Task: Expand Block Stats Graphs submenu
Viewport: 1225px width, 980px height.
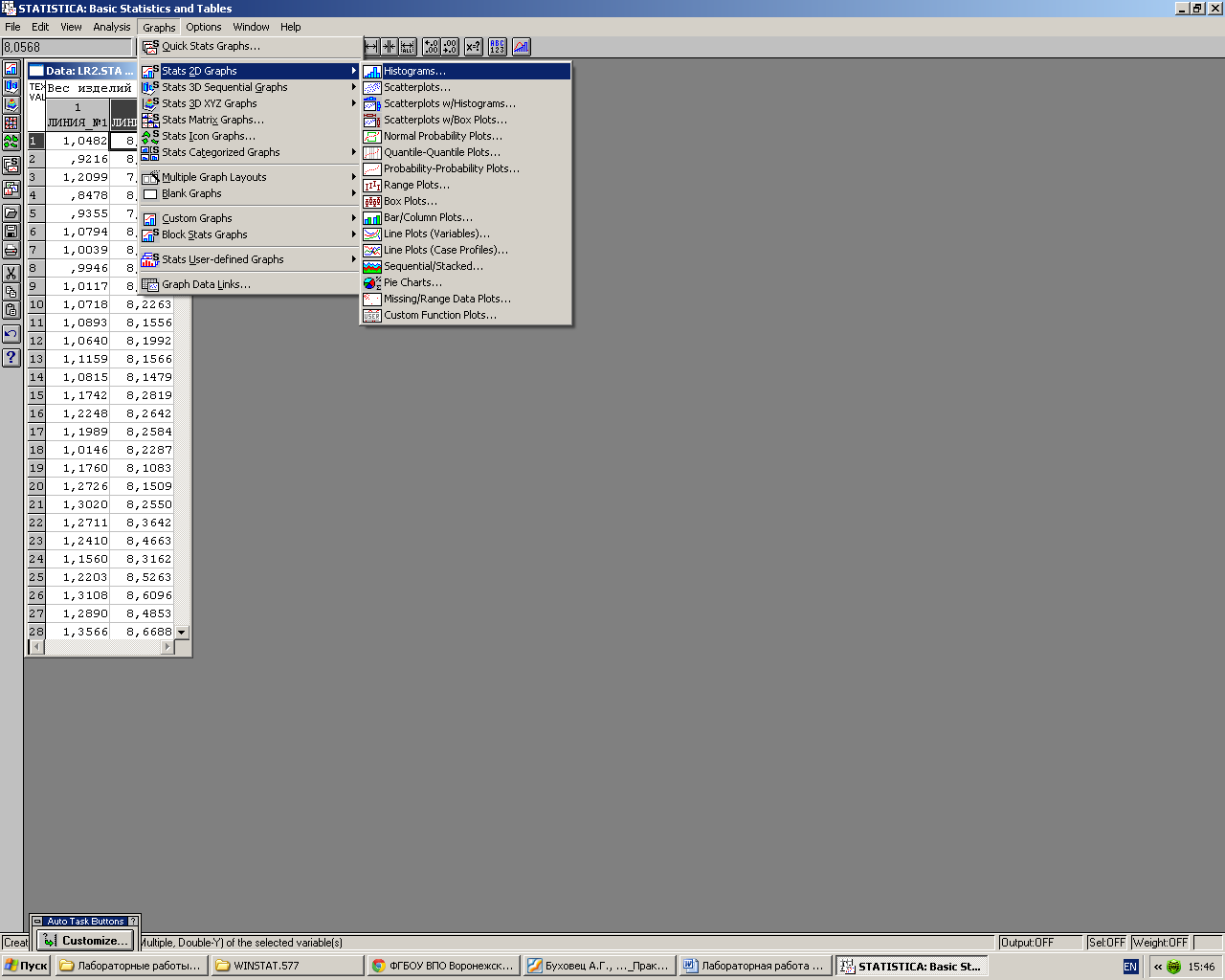Action: [250, 234]
